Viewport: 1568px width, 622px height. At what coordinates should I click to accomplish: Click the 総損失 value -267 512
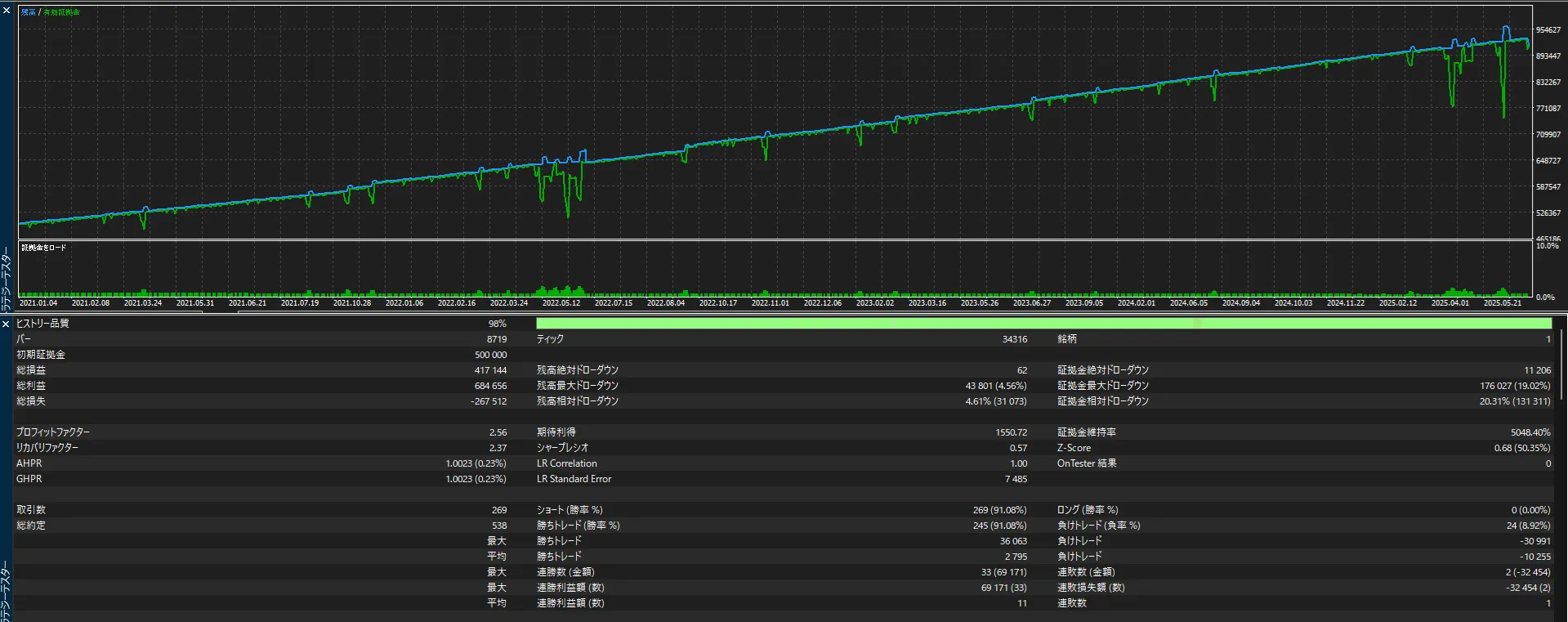point(489,401)
